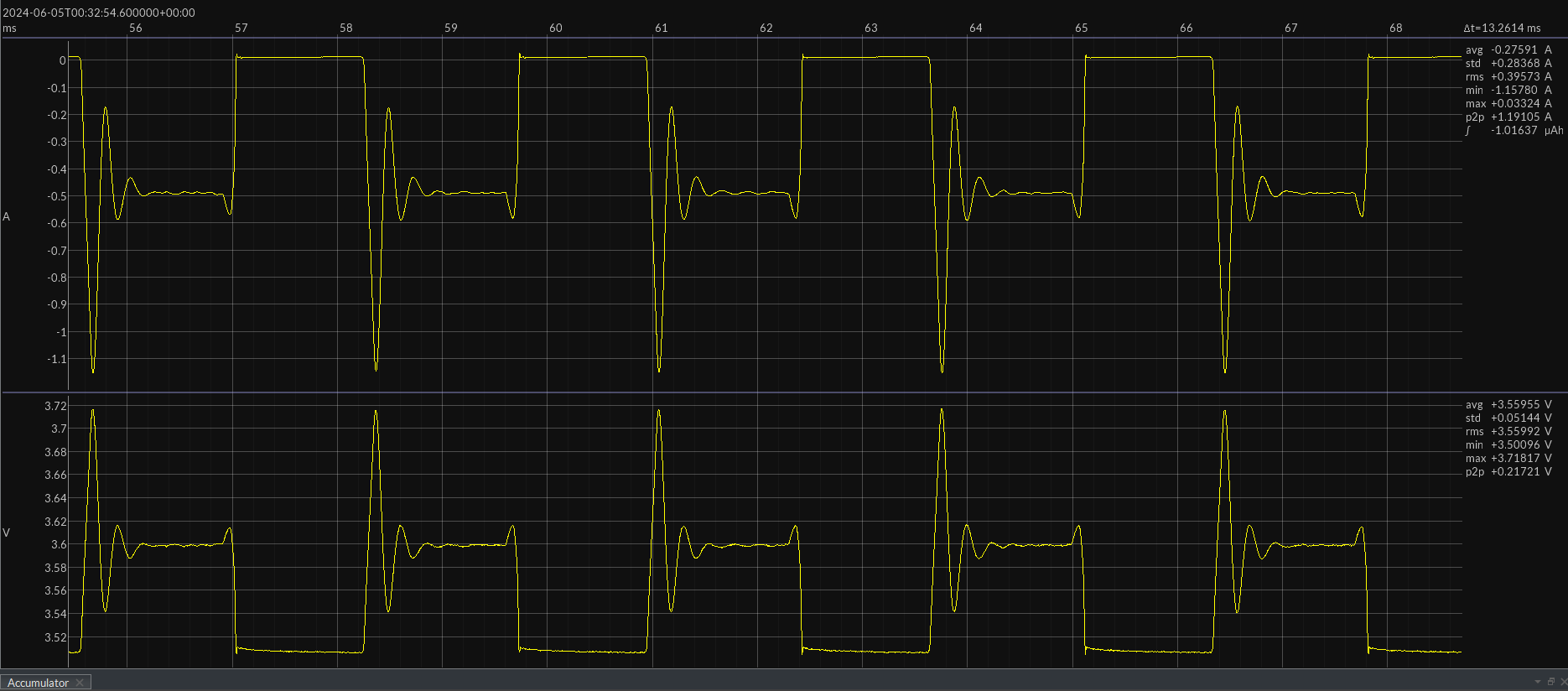Click the -1.1 current y-axis tick
This screenshot has width=1568, height=691.
coord(57,359)
